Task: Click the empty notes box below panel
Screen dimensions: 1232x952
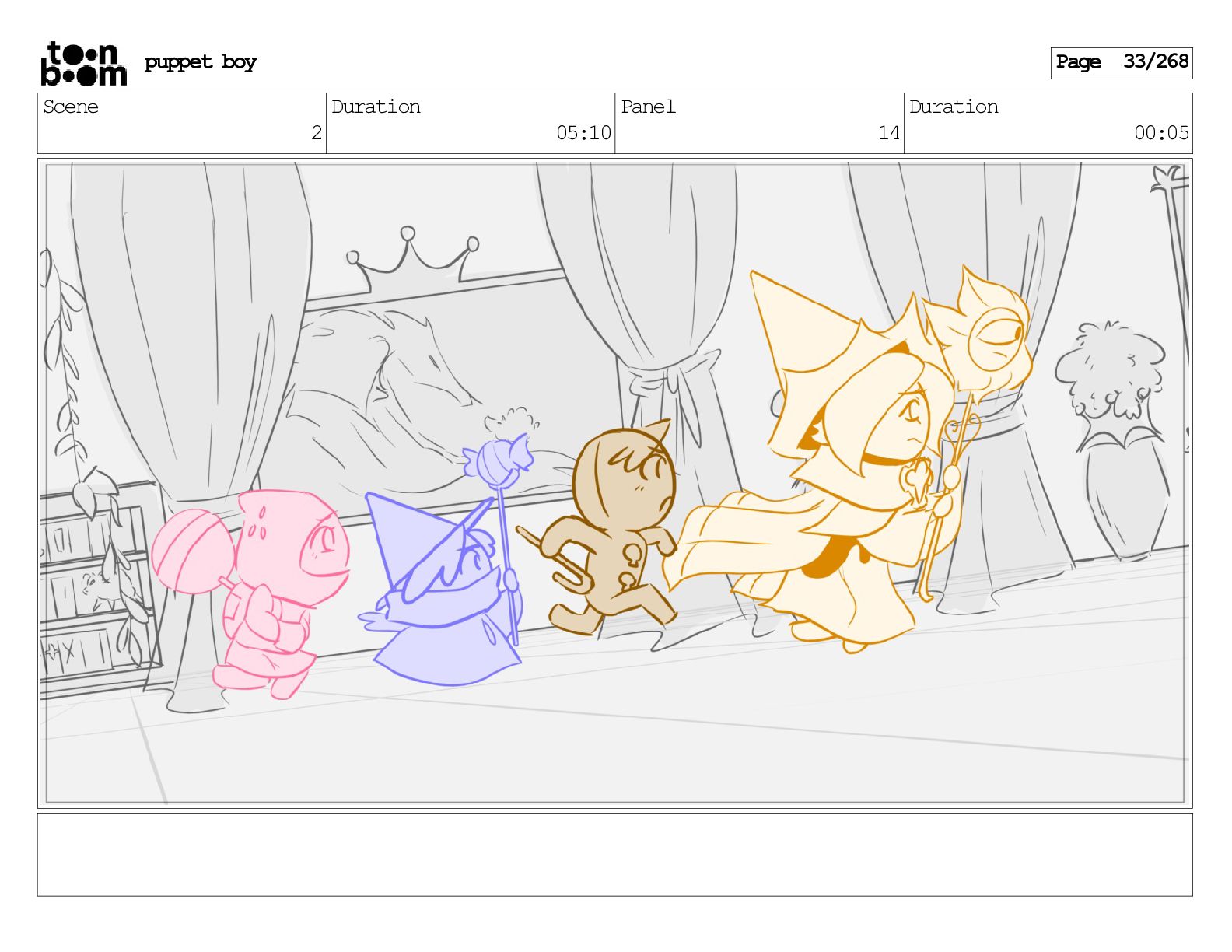Action: coord(614,855)
